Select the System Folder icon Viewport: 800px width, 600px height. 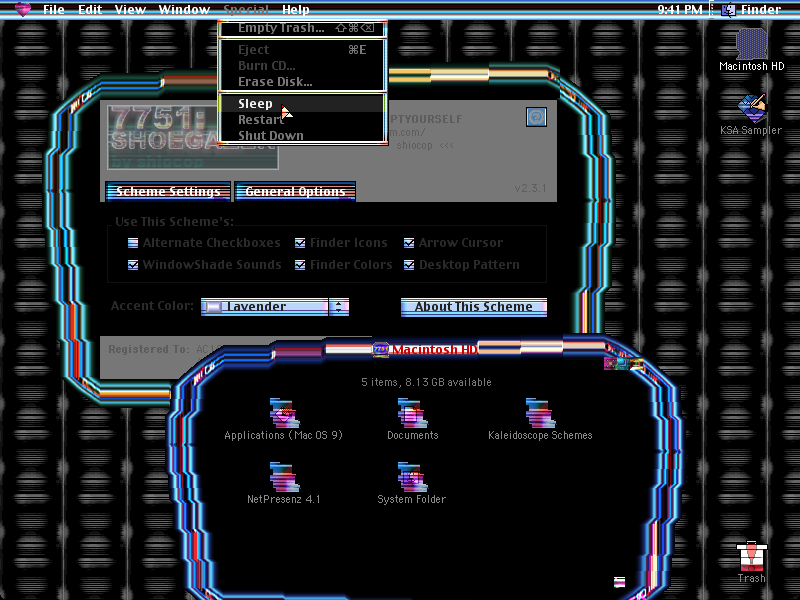click(x=412, y=477)
